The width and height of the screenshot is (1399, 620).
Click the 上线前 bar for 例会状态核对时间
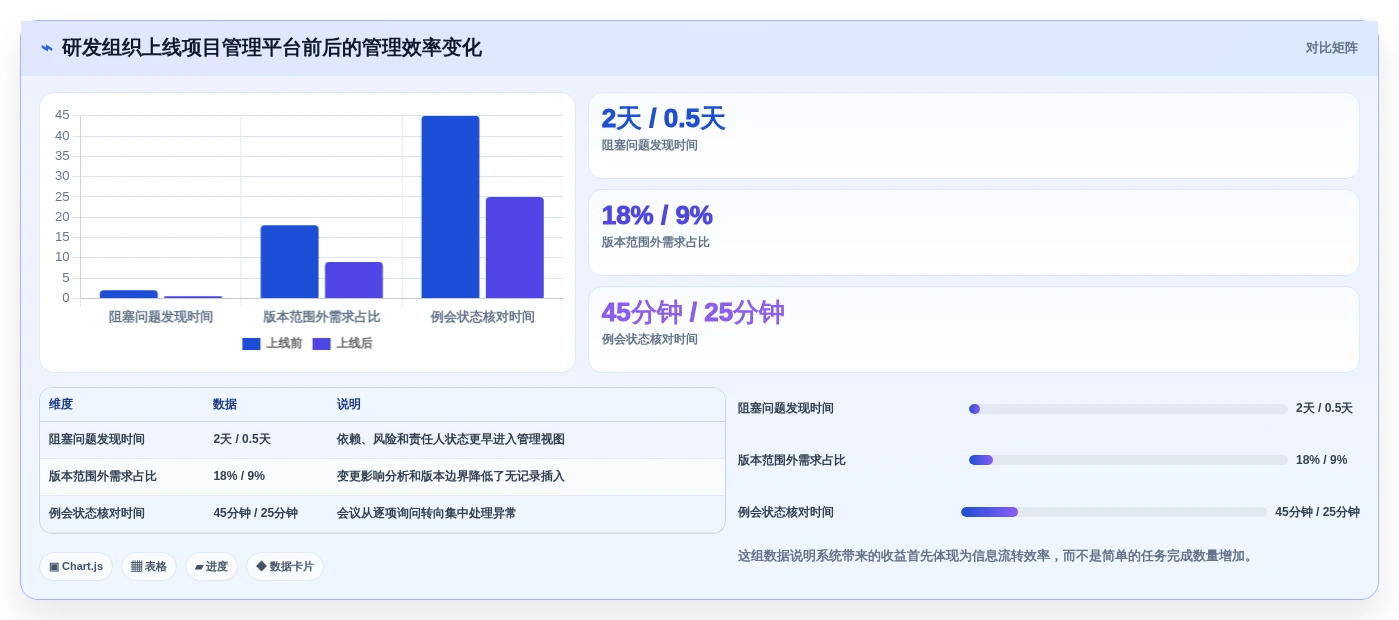[450, 207]
